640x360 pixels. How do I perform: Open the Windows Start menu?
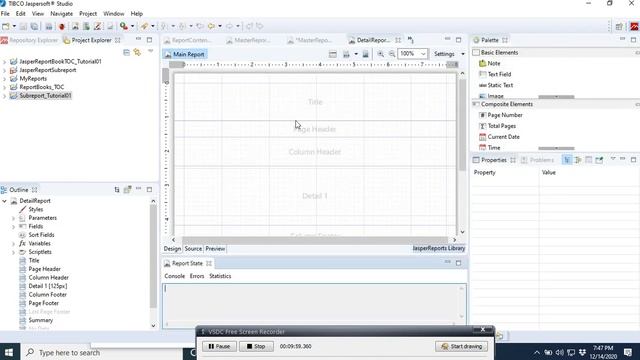(x=9, y=352)
